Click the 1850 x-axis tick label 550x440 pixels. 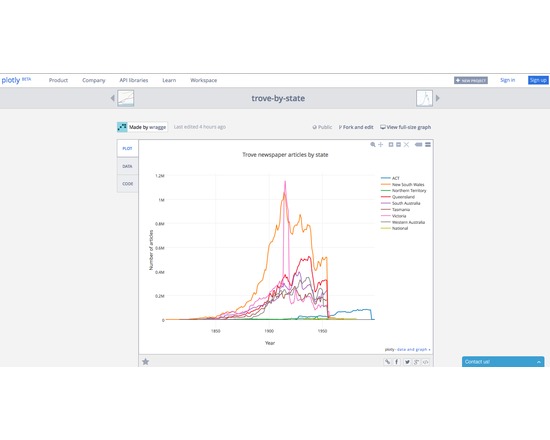216,331
